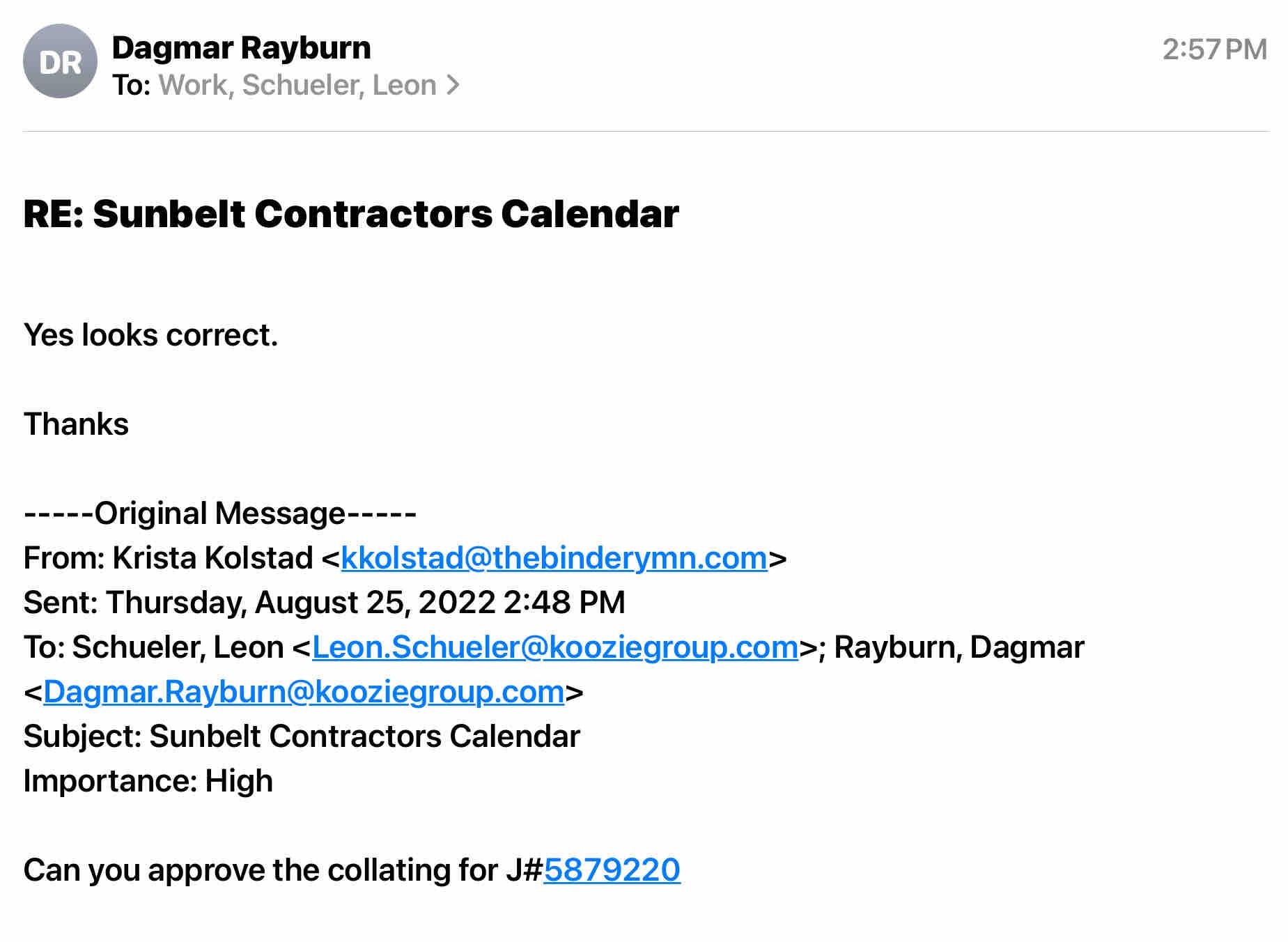Click the 'From: Krista Kolstad' text
This screenshot has width=1288, height=942.
coord(168,558)
